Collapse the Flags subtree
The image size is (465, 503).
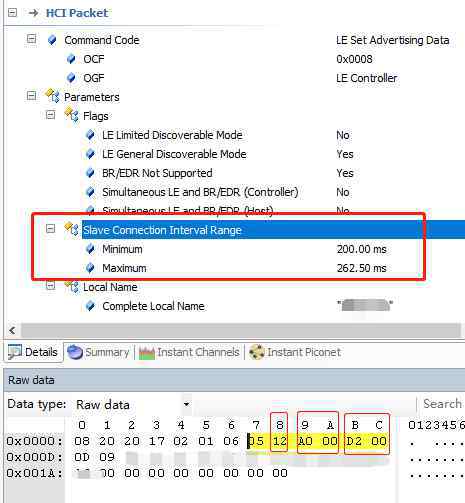50,115
